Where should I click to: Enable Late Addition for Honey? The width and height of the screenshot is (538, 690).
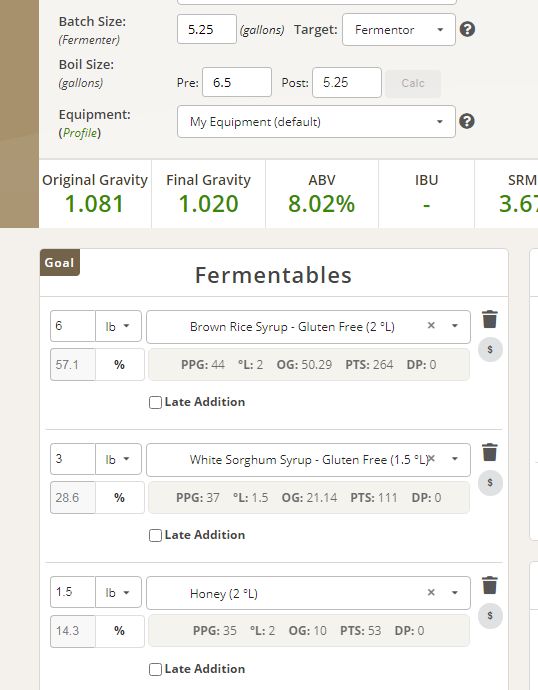pos(155,669)
